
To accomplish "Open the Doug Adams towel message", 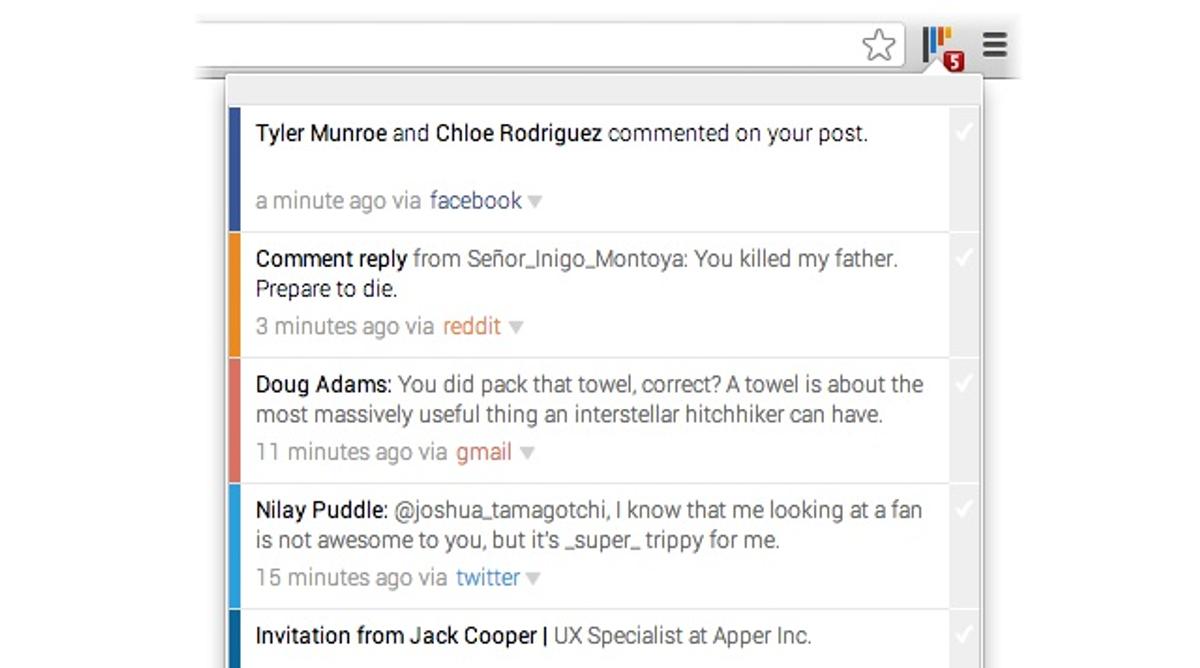I will point(589,399).
